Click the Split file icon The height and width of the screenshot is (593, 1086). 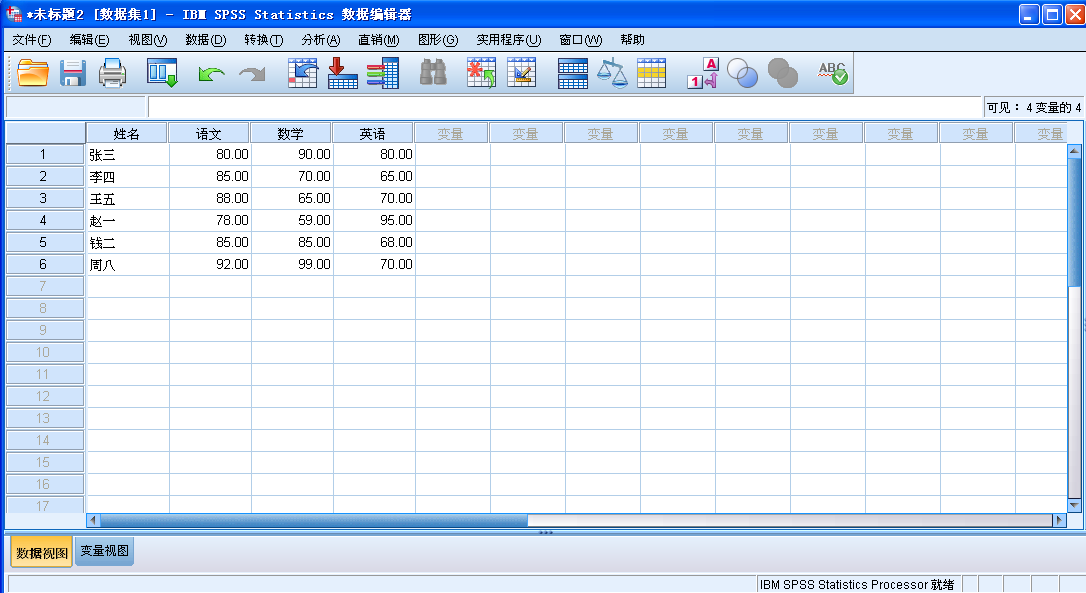(573, 73)
